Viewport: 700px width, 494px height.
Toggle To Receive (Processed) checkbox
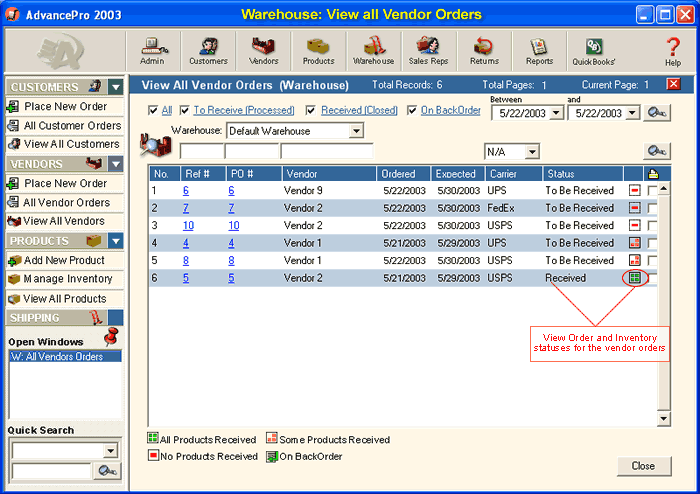[184, 110]
